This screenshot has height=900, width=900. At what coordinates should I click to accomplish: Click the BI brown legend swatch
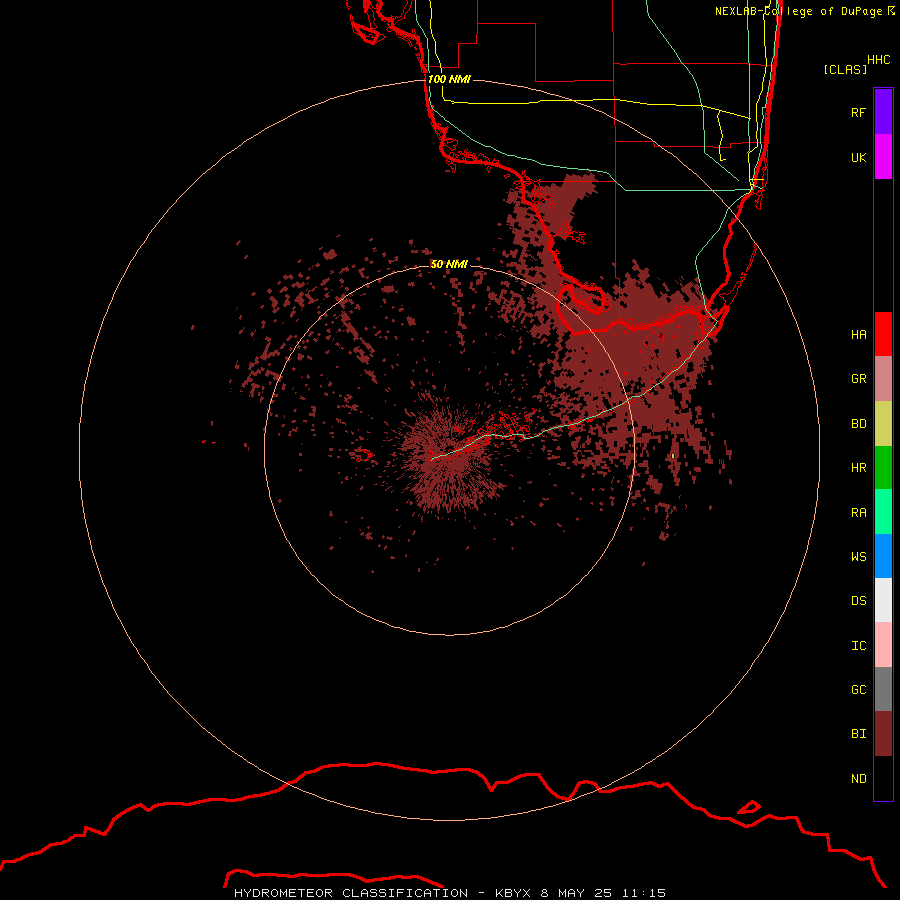(x=883, y=734)
